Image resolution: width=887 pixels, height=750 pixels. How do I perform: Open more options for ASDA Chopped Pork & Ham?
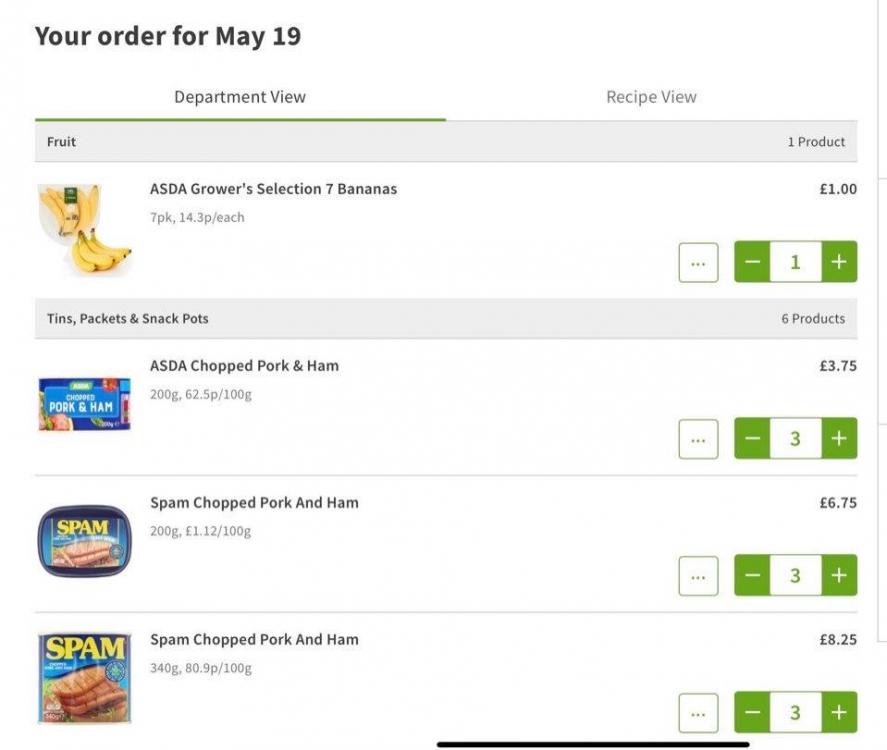pyautogui.click(x=698, y=439)
